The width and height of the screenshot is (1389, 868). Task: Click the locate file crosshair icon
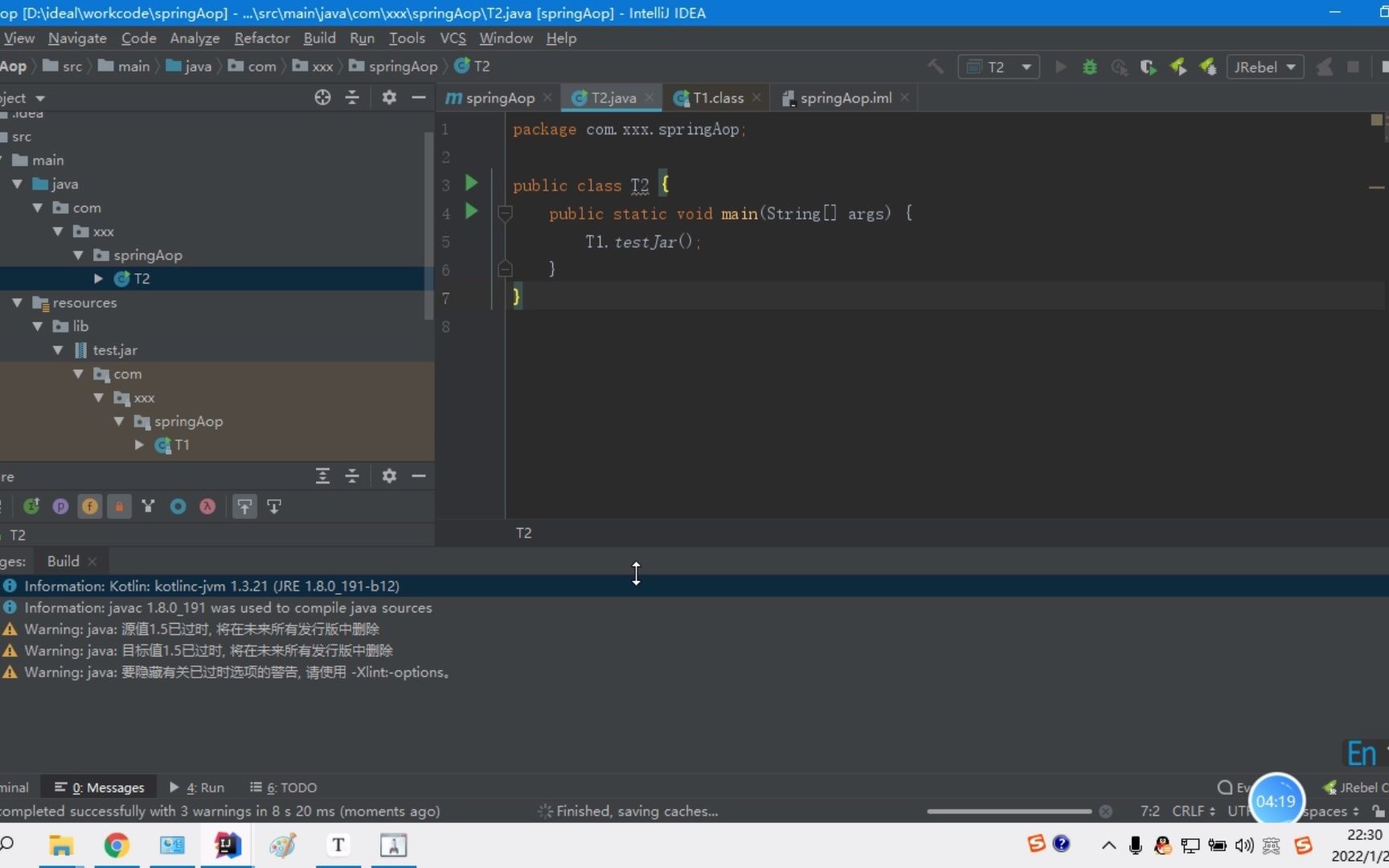pyautogui.click(x=322, y=97)
